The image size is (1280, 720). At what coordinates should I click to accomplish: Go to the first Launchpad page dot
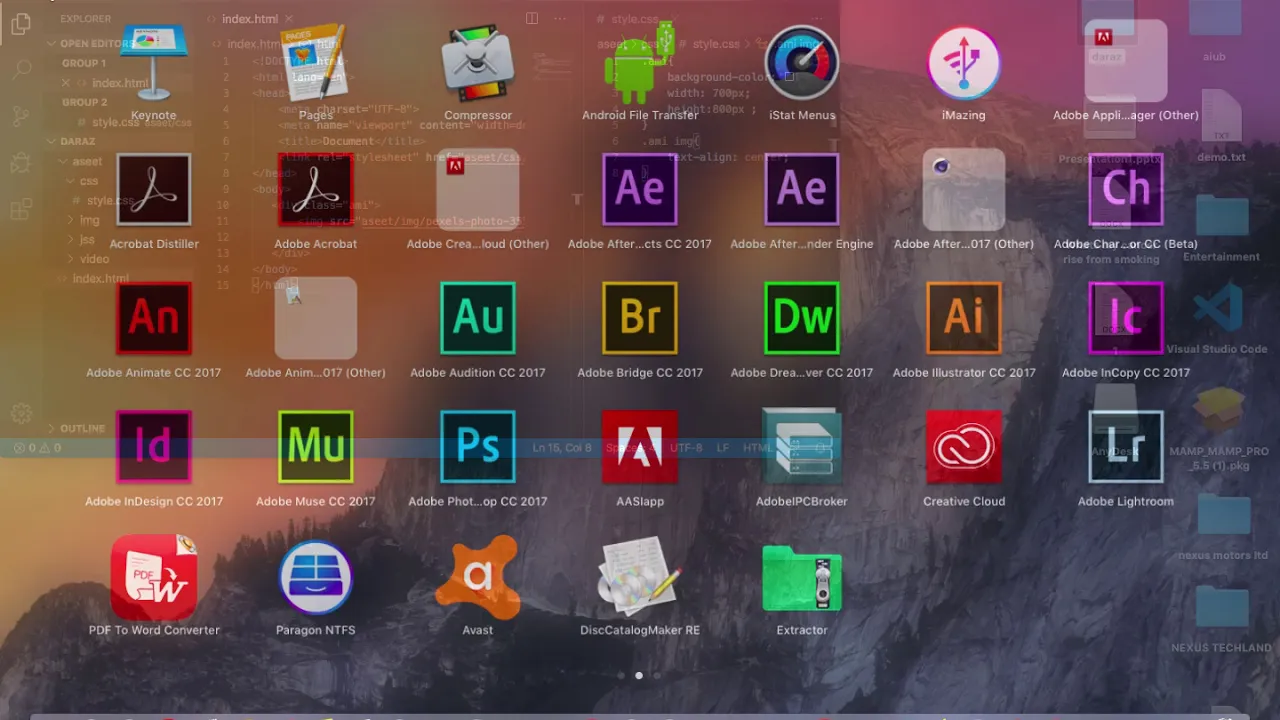[x=621, y=676]
